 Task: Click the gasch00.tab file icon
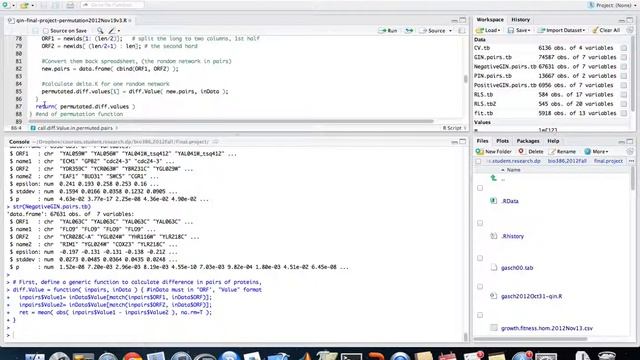(x=494, y=268)
